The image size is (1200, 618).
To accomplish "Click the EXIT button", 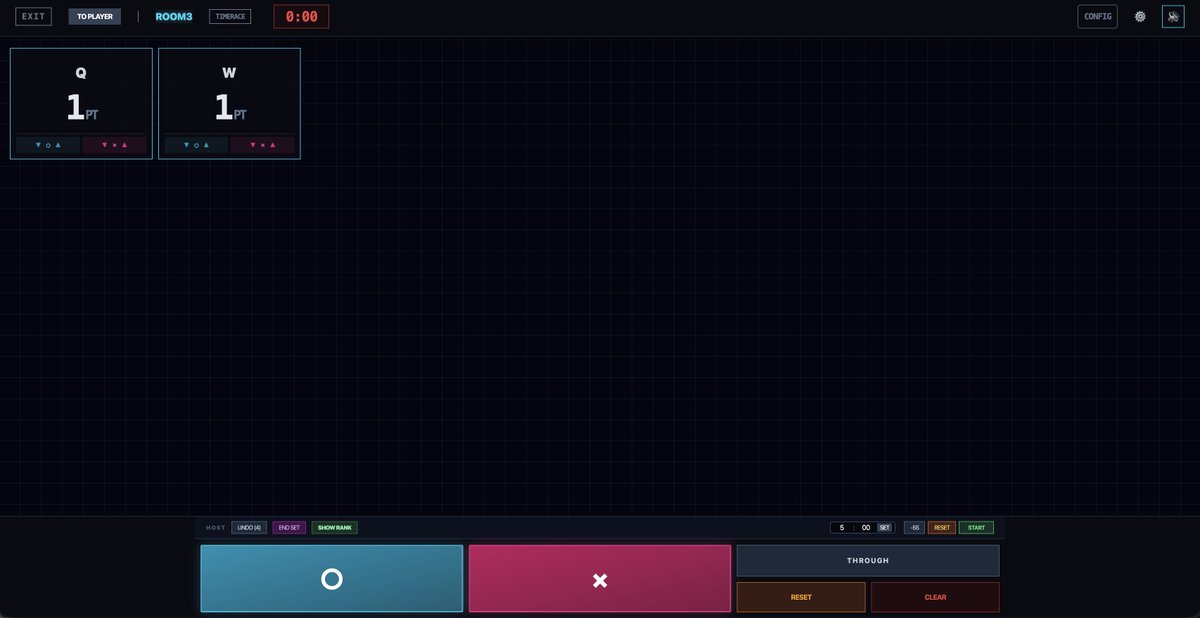I will tap(34, 16).
